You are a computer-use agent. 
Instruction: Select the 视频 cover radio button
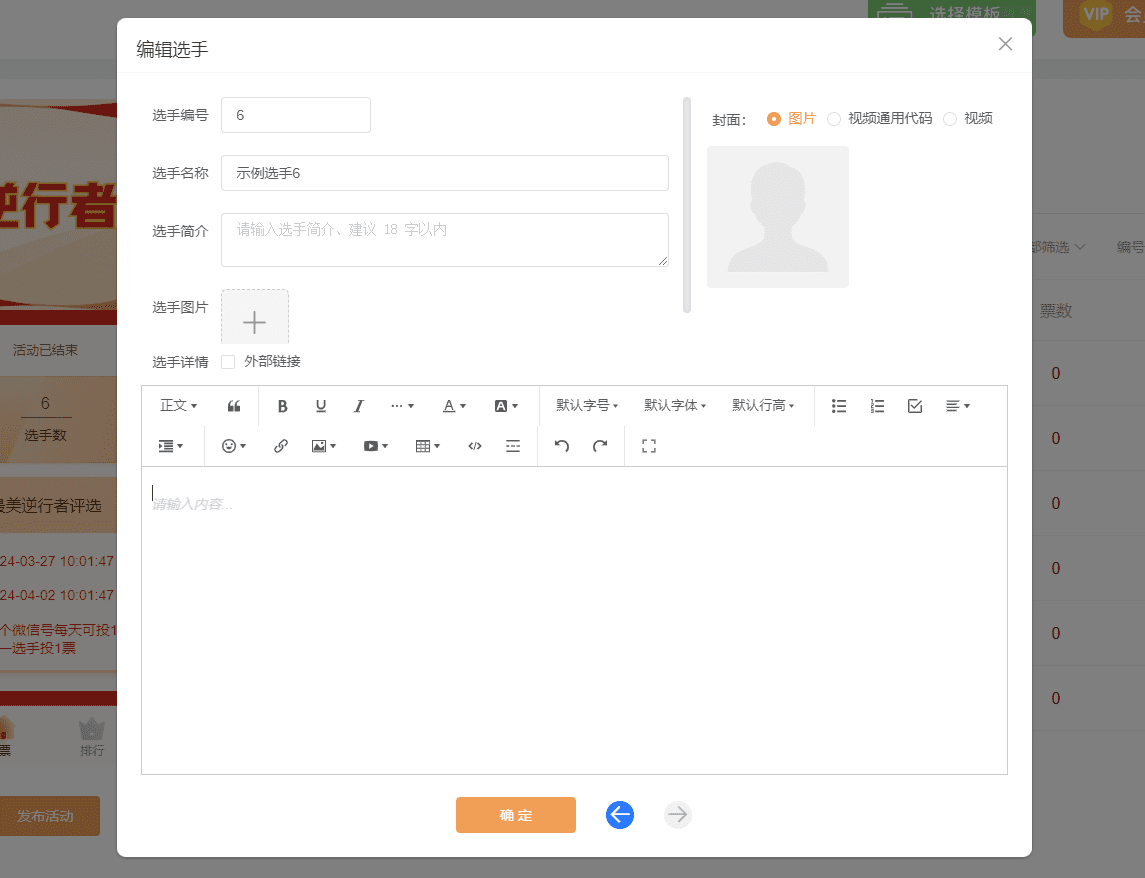pos(948,118)
